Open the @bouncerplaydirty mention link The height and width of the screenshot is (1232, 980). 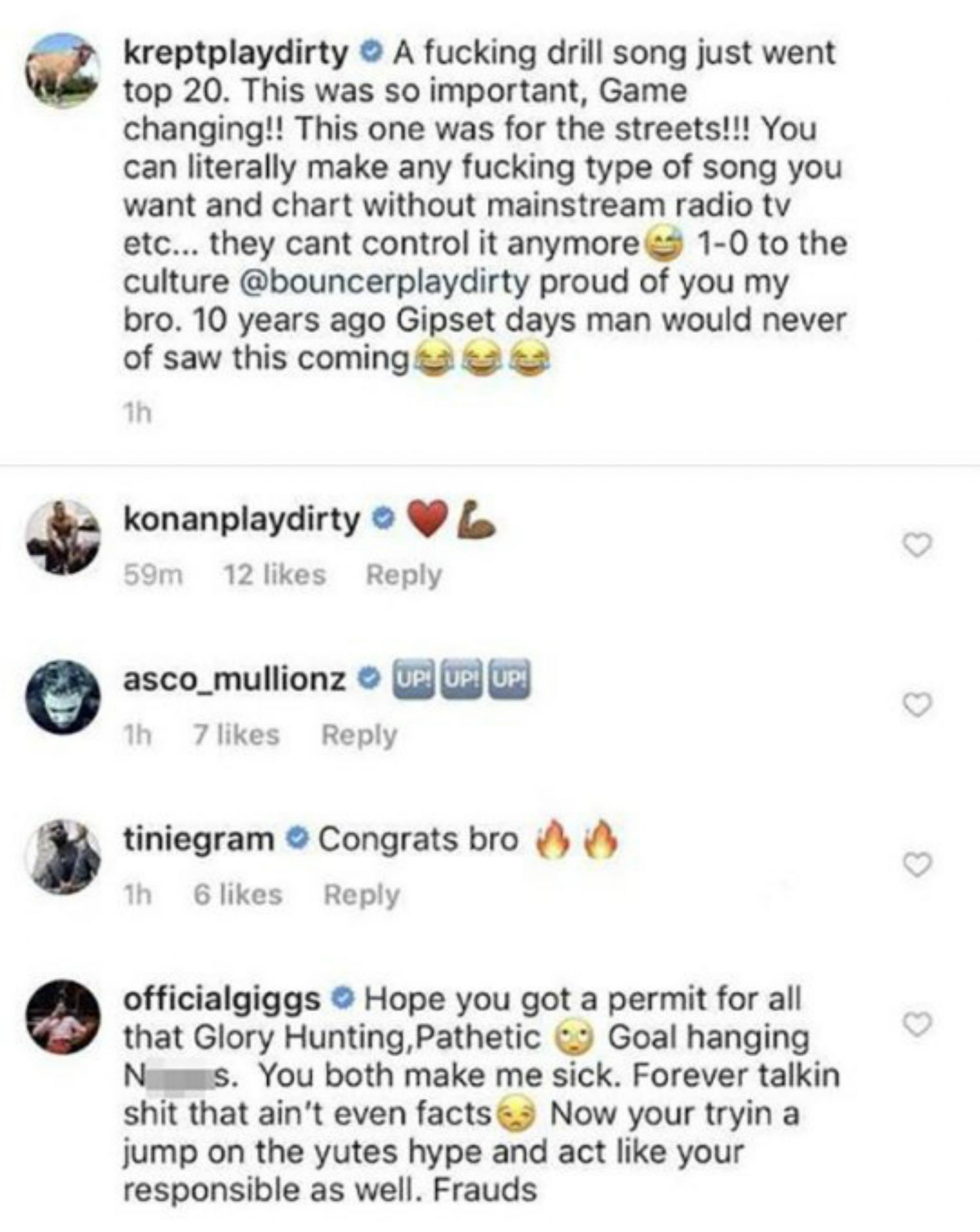pyautogui.click(x=384, y=282)
